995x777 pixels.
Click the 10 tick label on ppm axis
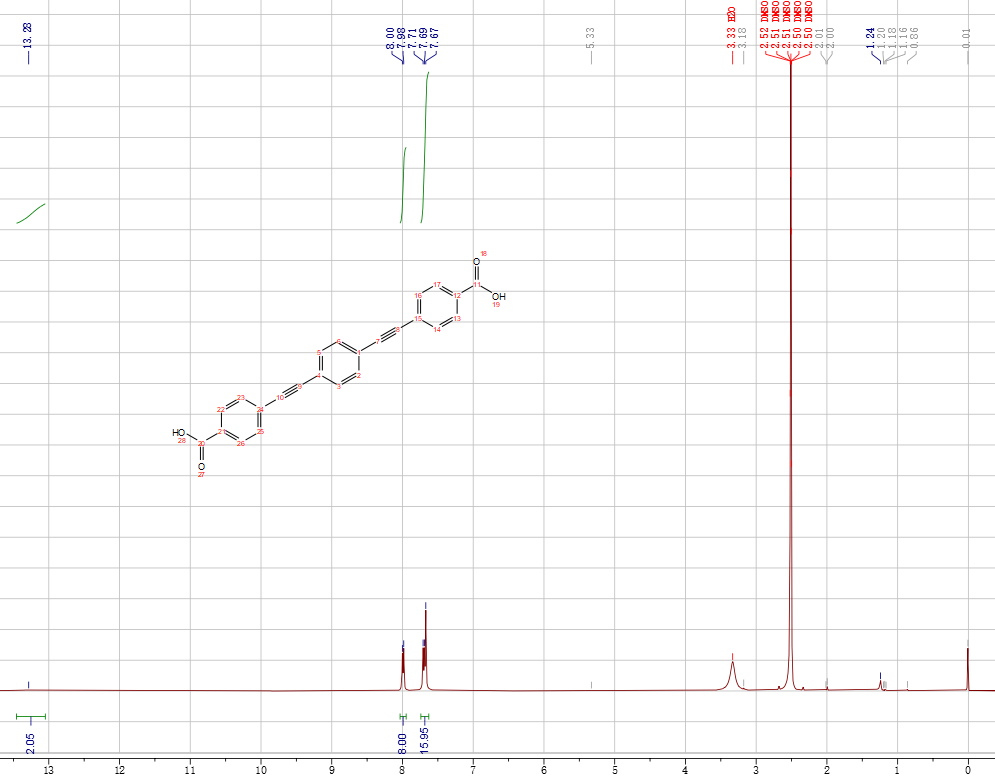click(x=261, y=770)
